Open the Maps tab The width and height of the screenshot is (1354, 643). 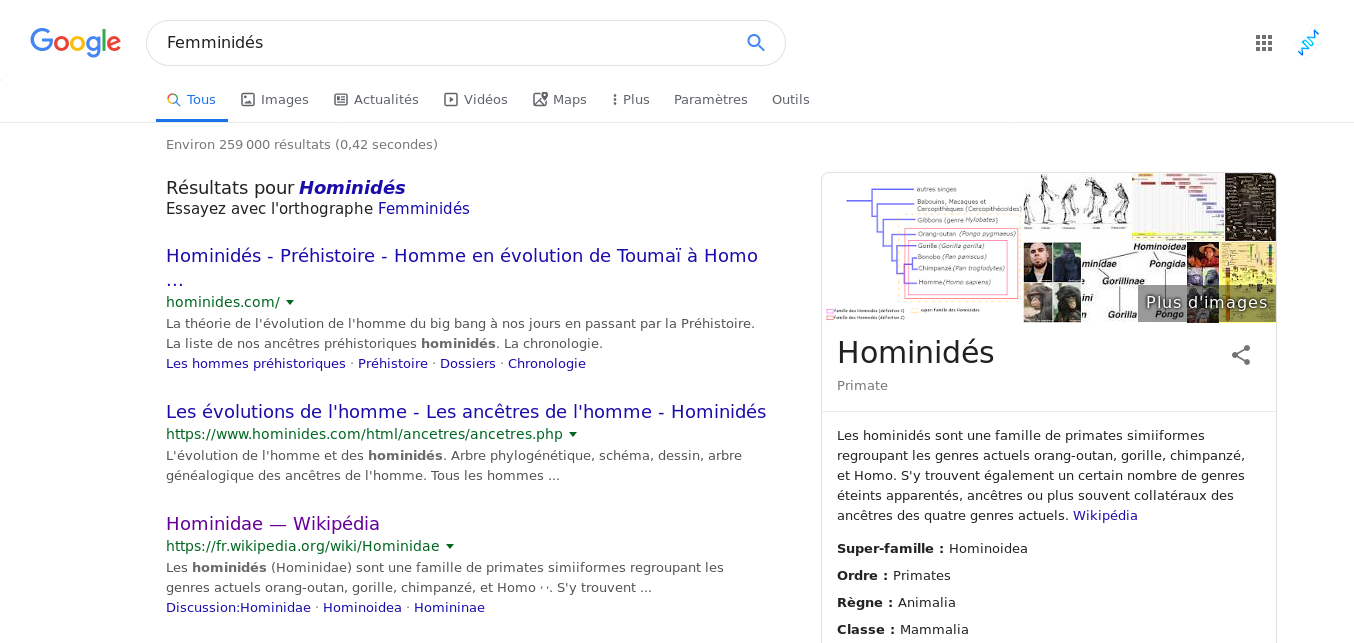click(x=560, y=100)
